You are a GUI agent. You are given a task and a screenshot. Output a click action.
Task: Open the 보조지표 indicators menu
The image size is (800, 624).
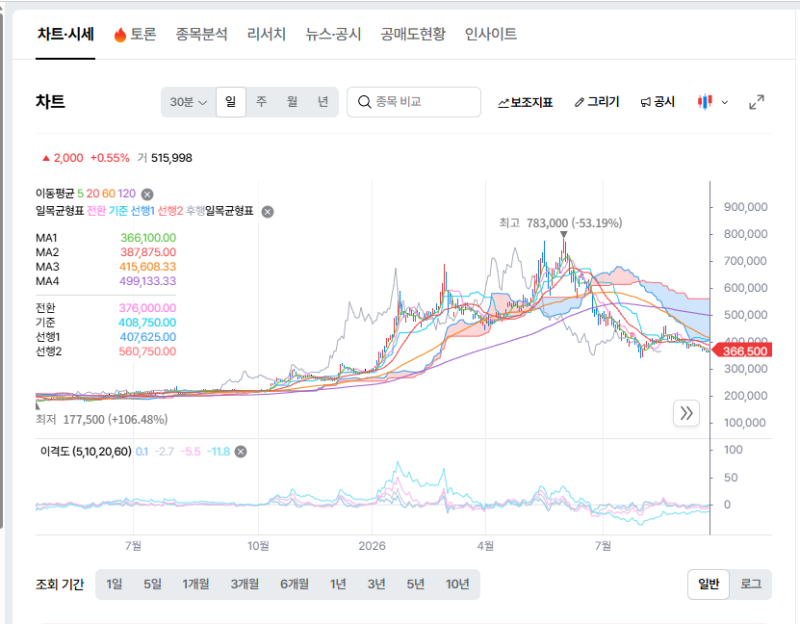coord(526,103)
